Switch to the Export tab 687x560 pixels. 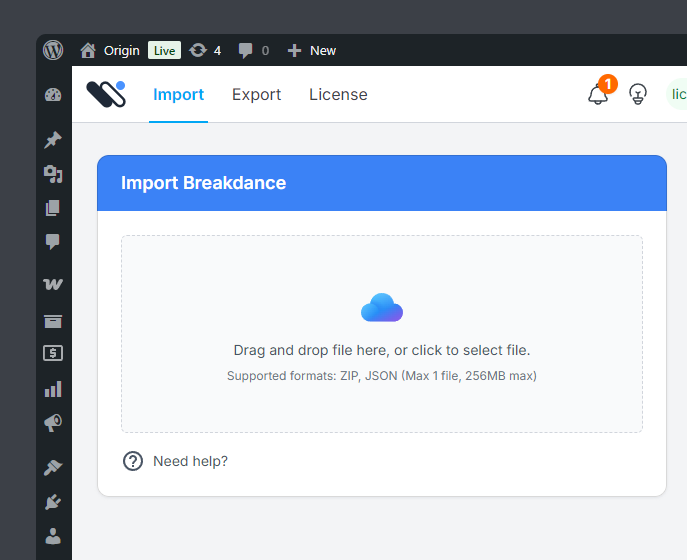[x=256, y=95]
